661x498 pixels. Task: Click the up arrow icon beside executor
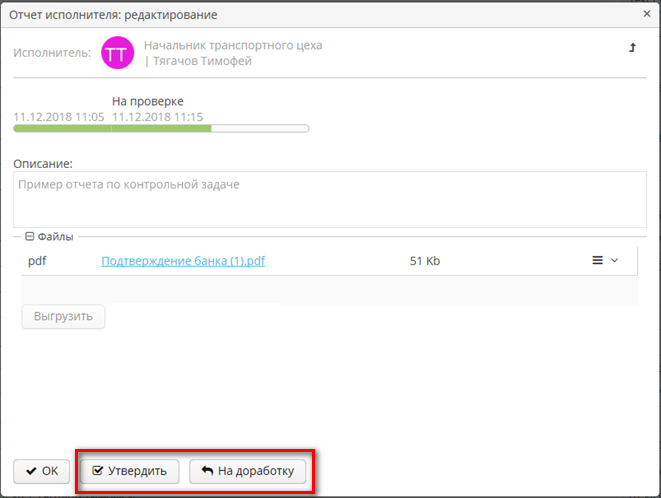(632, 47)
